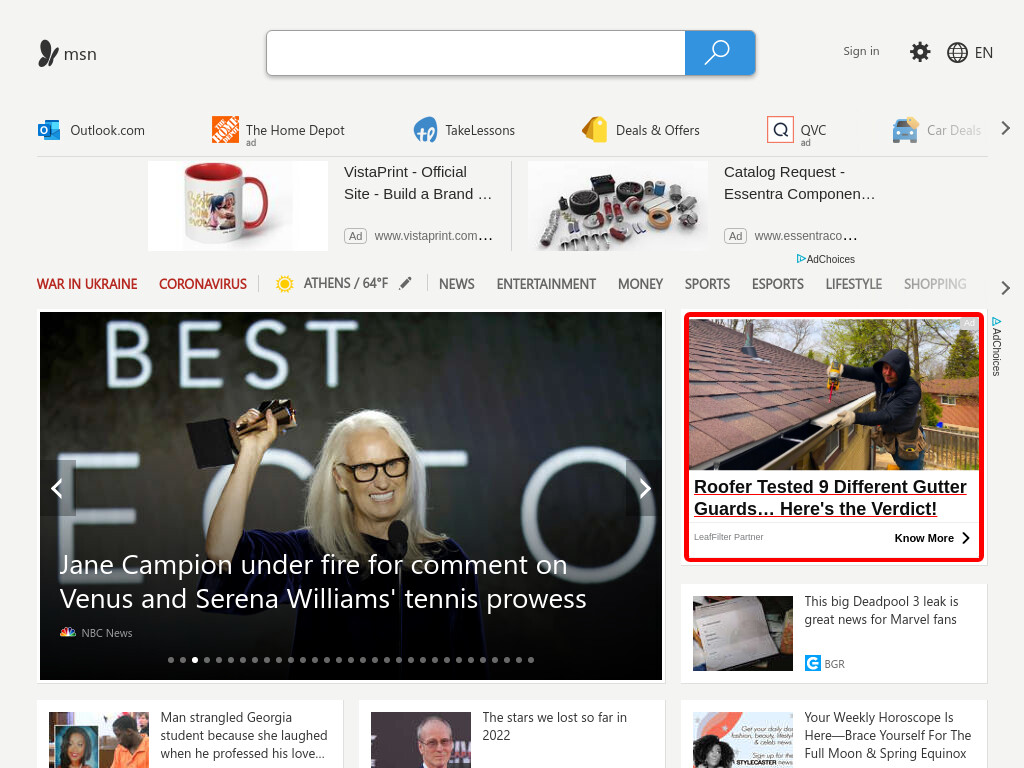Click the MSN butterfly logo

pyautogui.click(x=48, y=54)
